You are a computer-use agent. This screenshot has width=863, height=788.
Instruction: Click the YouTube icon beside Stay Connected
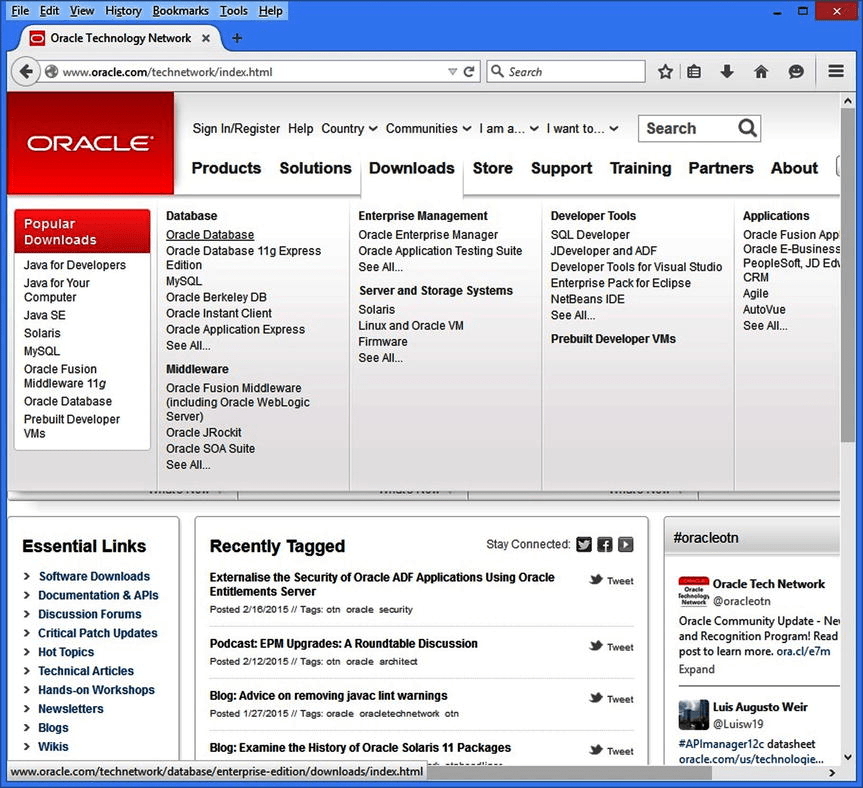pos(626,545)
